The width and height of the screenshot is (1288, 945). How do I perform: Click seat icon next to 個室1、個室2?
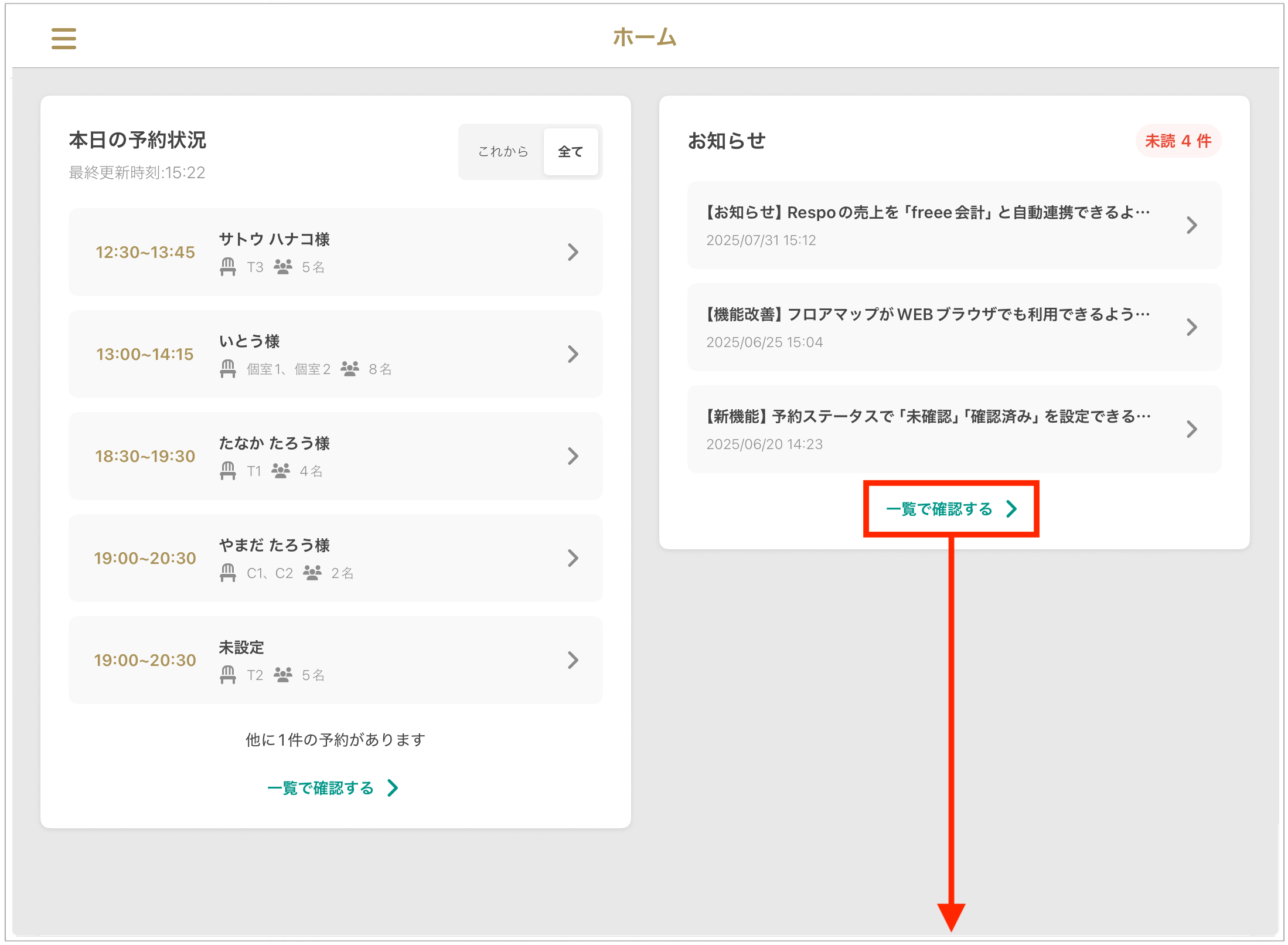click(228, 369)
